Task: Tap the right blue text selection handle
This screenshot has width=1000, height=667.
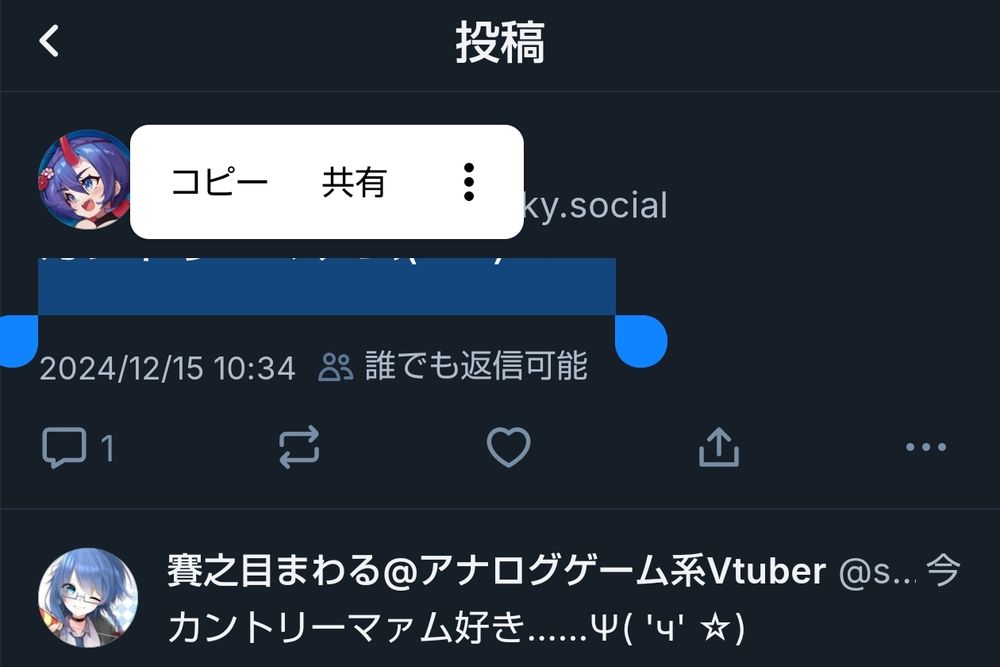Action: (x=641, y=341)
